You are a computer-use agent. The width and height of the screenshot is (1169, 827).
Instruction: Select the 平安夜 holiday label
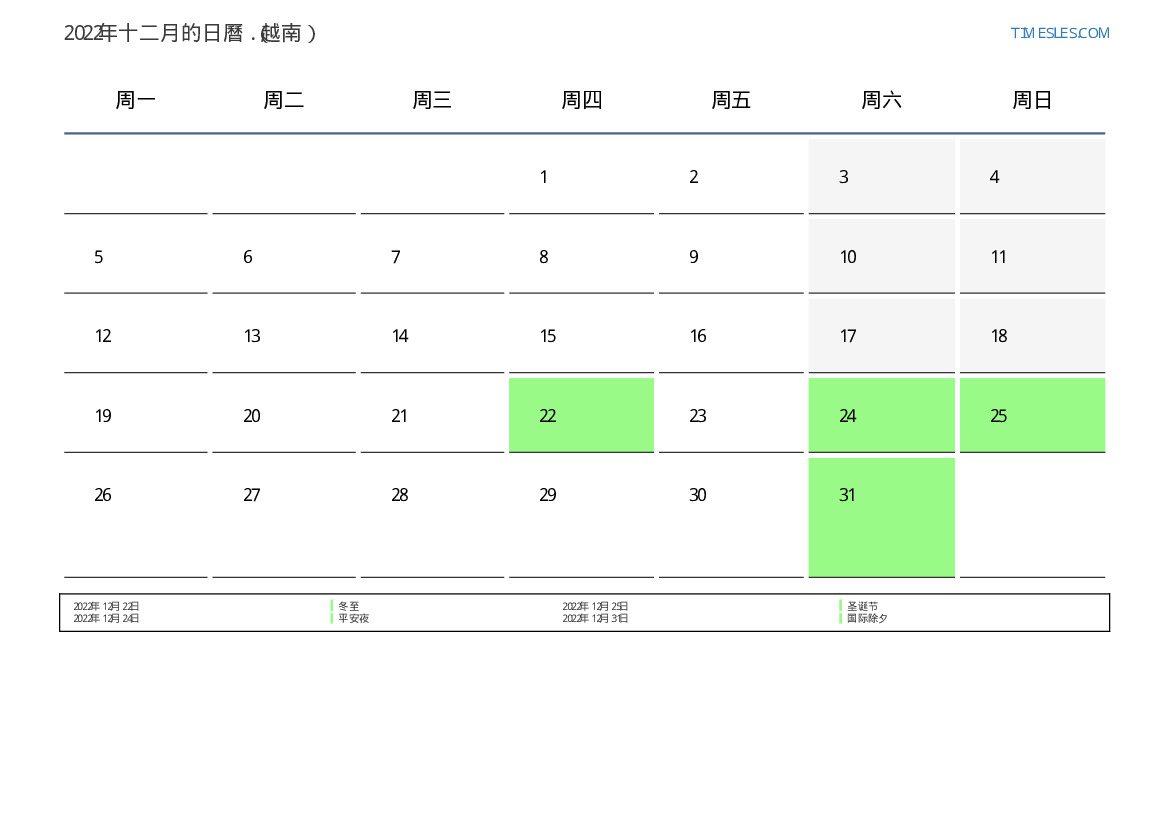[x=353, y=618]
